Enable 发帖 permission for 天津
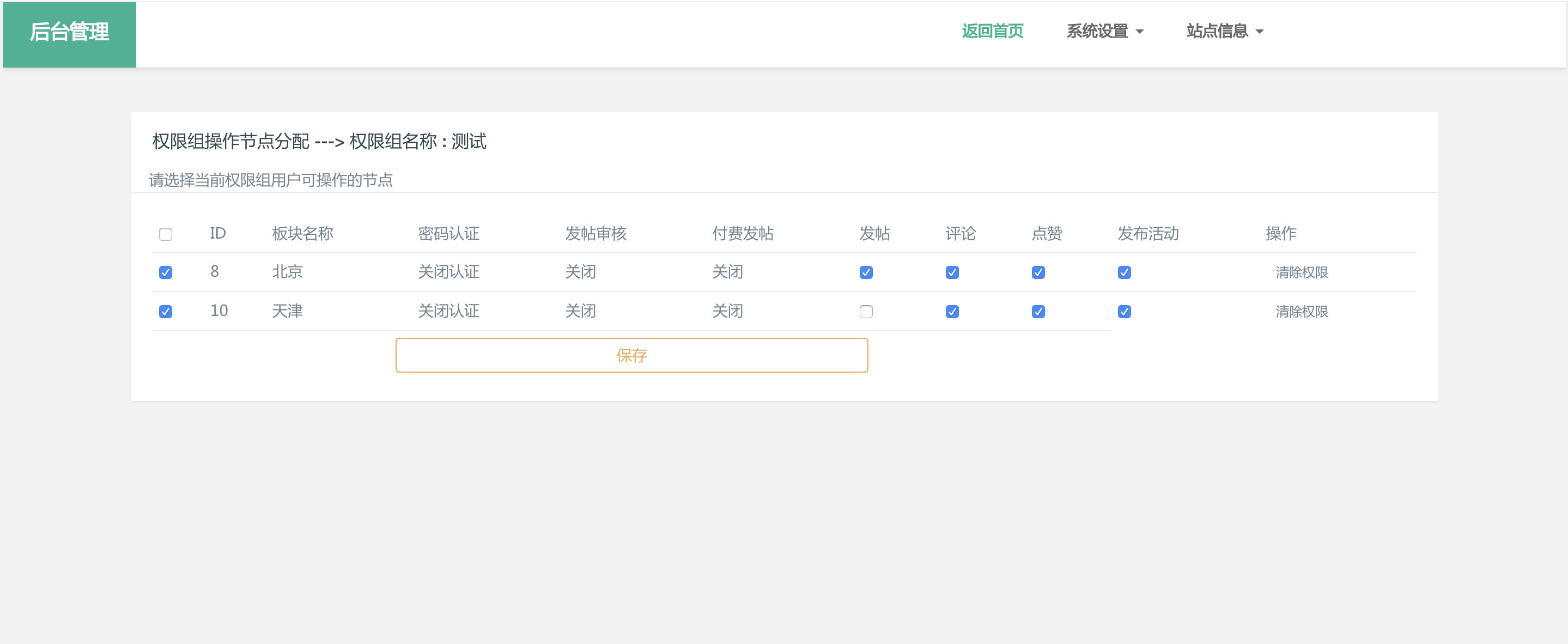The image size is (1568, 644). [x=866, y=312]
